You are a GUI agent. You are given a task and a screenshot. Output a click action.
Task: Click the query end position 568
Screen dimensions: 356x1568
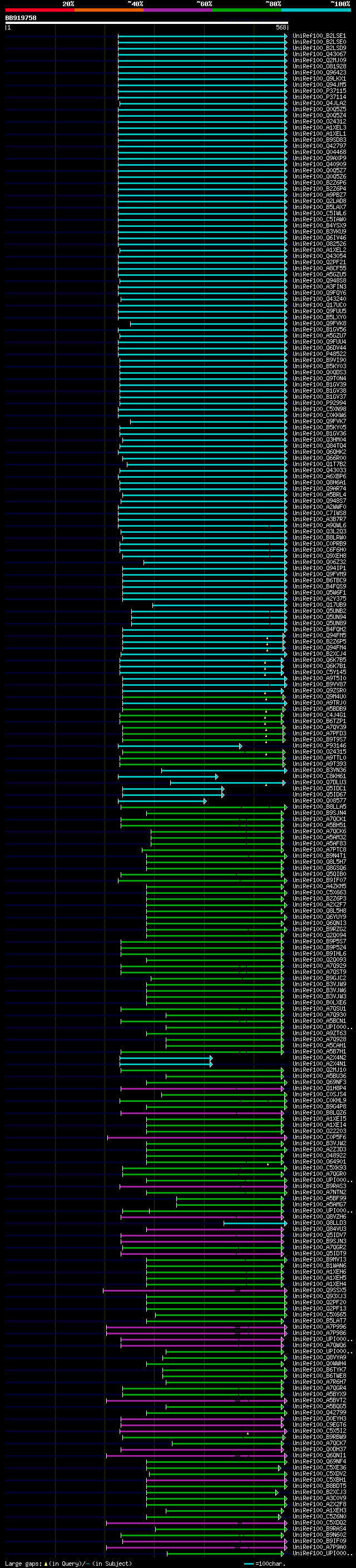(x=281, y=27)
